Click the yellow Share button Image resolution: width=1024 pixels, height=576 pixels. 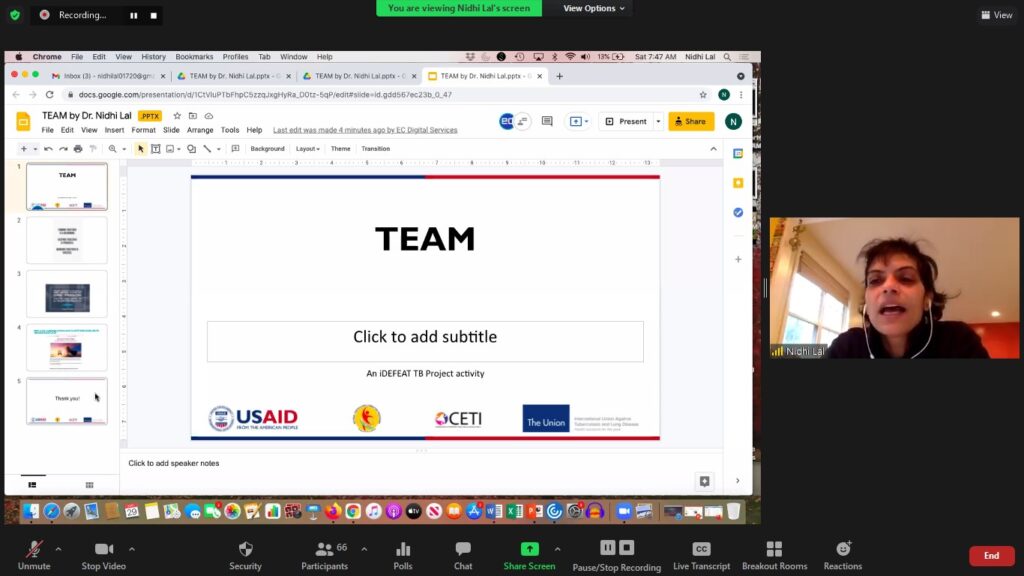click(x=691, y=121)
